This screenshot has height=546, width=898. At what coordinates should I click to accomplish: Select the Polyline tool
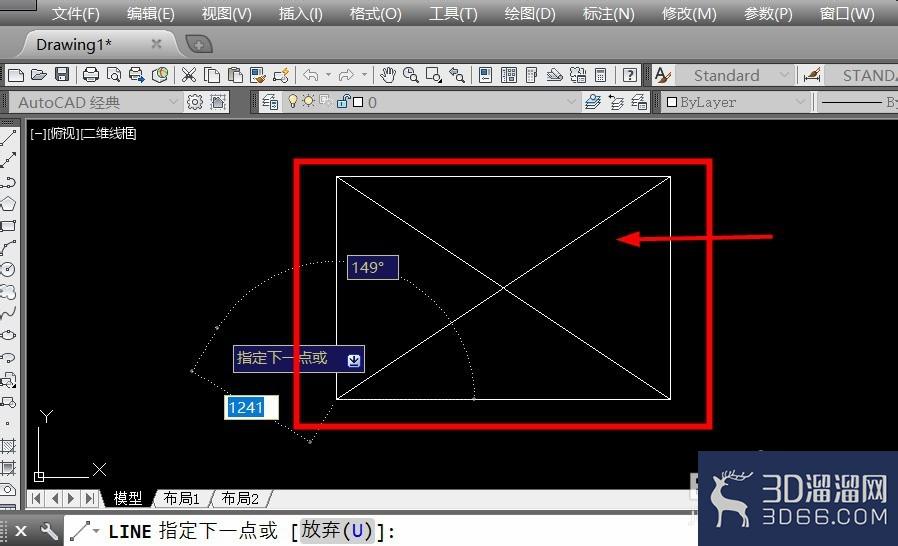tap(8, 182)
